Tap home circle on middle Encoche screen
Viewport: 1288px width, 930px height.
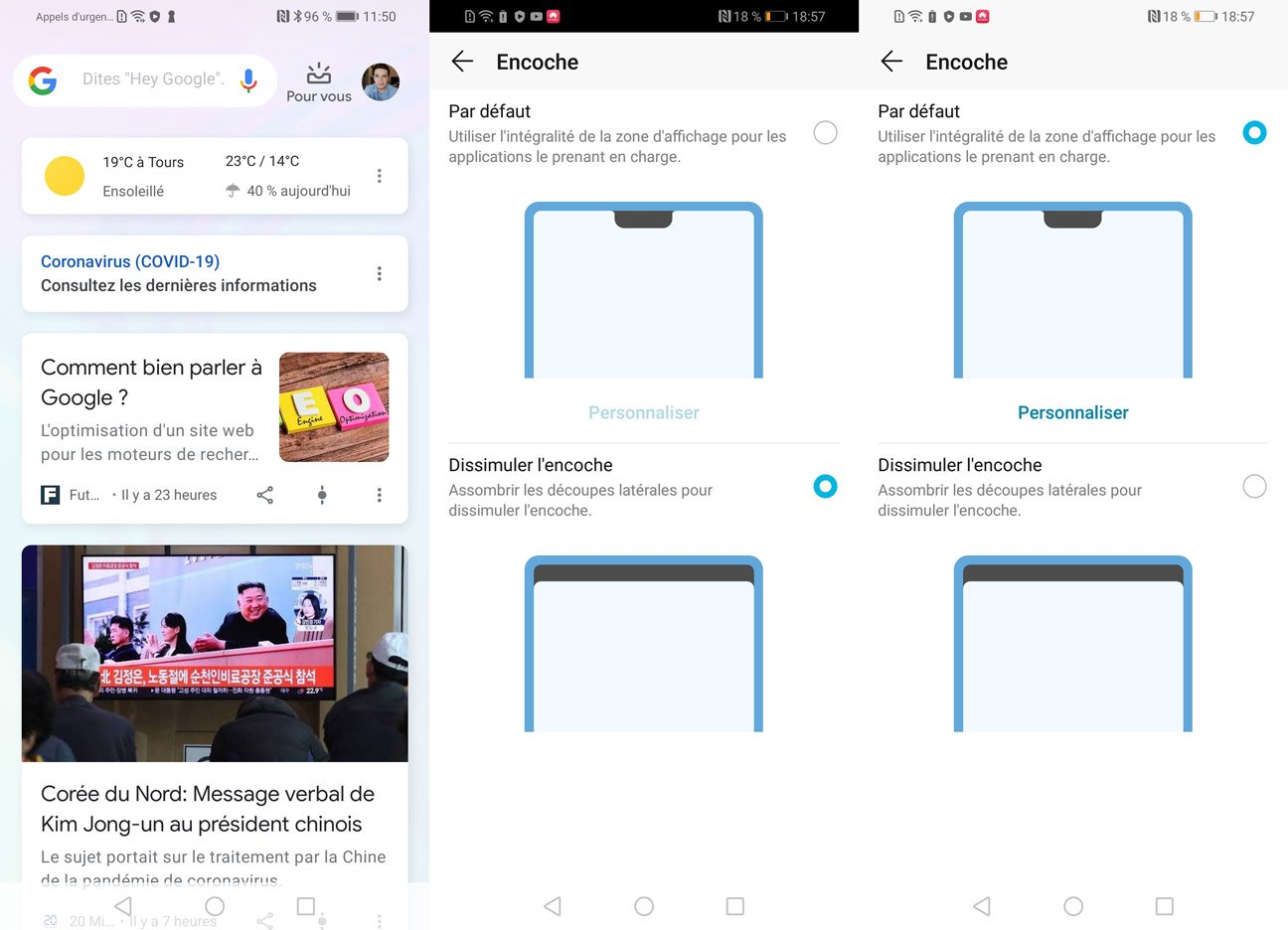coord(644,906)
